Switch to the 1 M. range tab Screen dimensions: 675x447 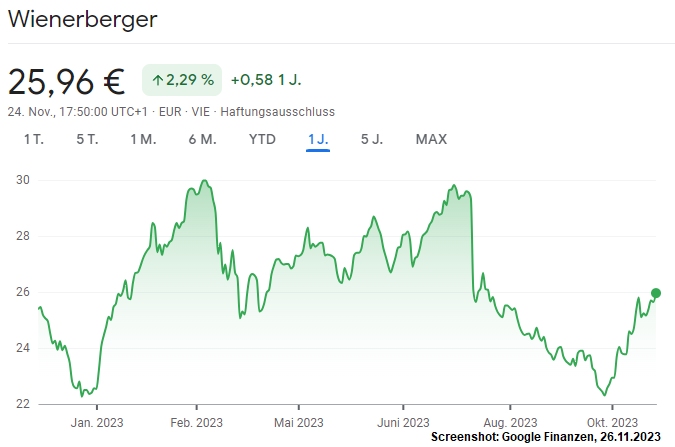pos(143,140)
